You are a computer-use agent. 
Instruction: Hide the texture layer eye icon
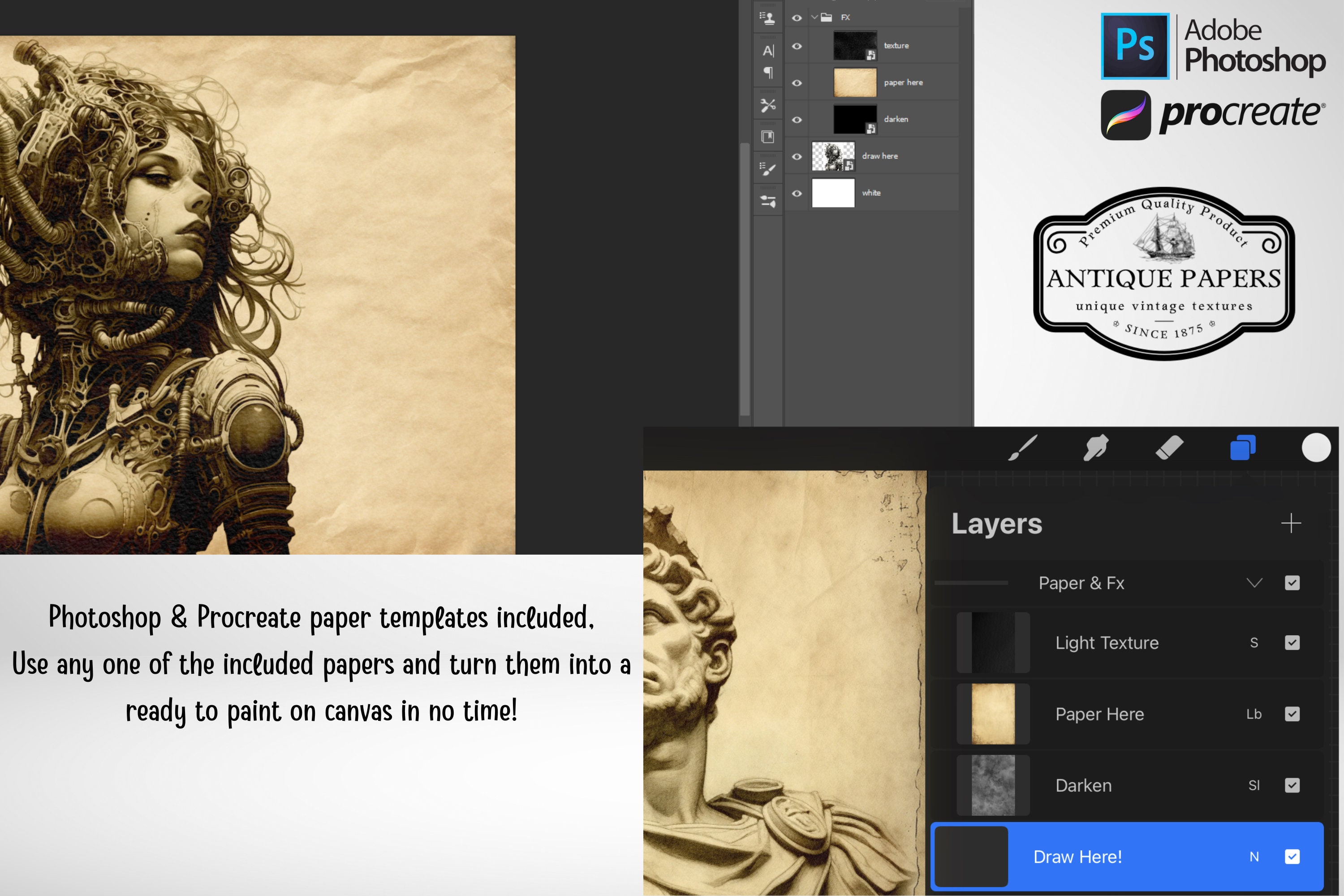pyautogui.click(x=797, y=46)
